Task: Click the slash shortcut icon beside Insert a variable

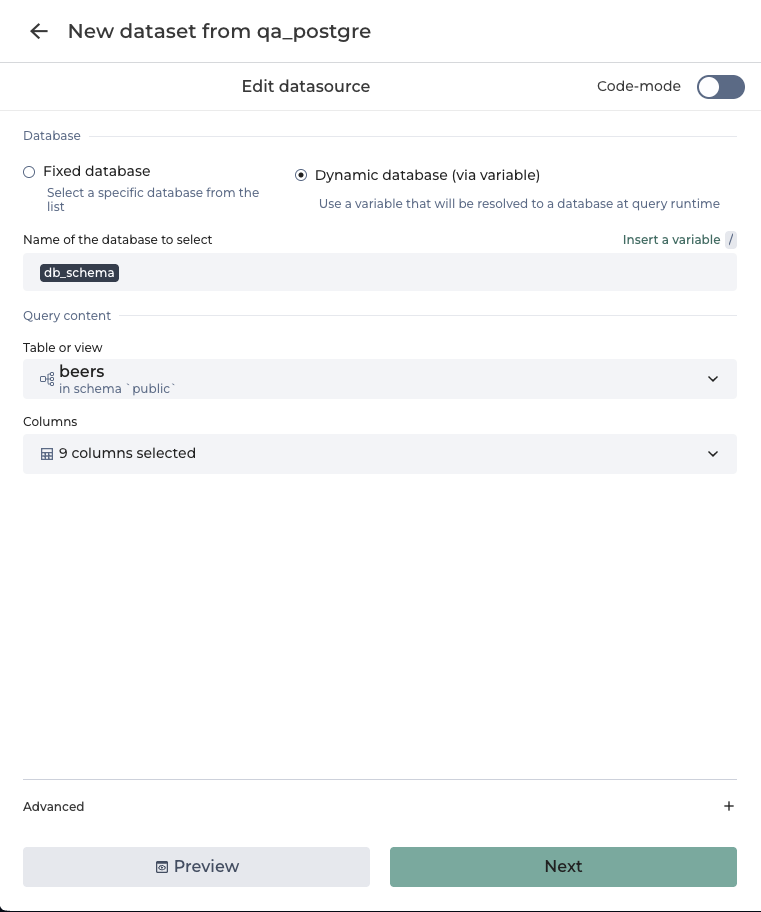Action: coord(731,240)
